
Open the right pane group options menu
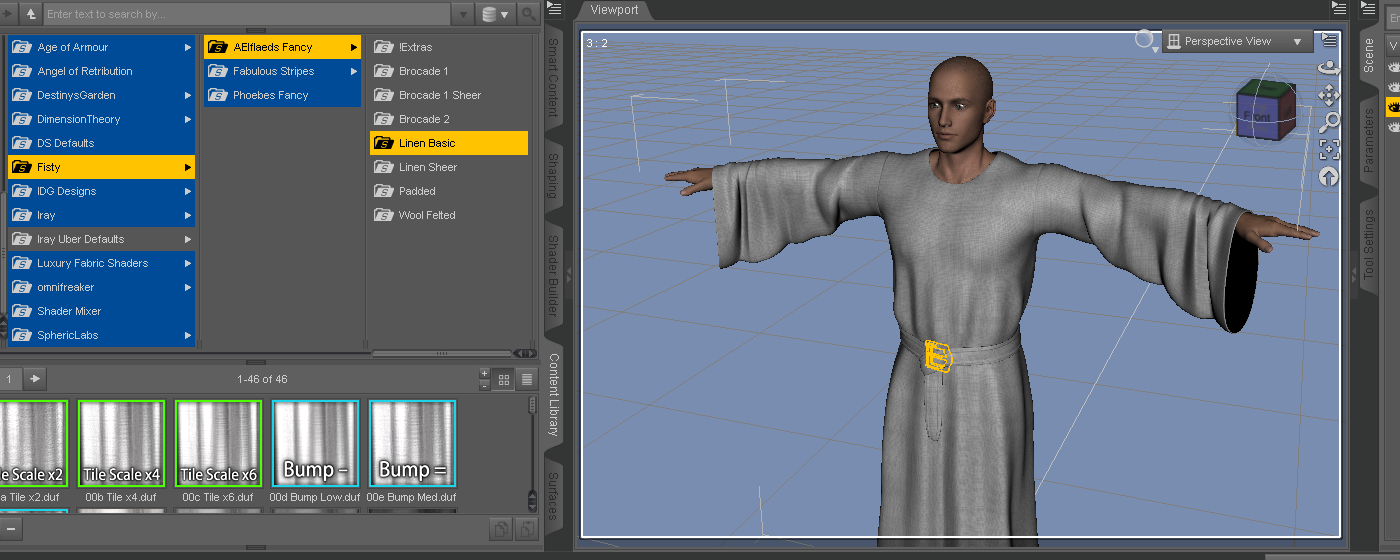point(1368,9)
